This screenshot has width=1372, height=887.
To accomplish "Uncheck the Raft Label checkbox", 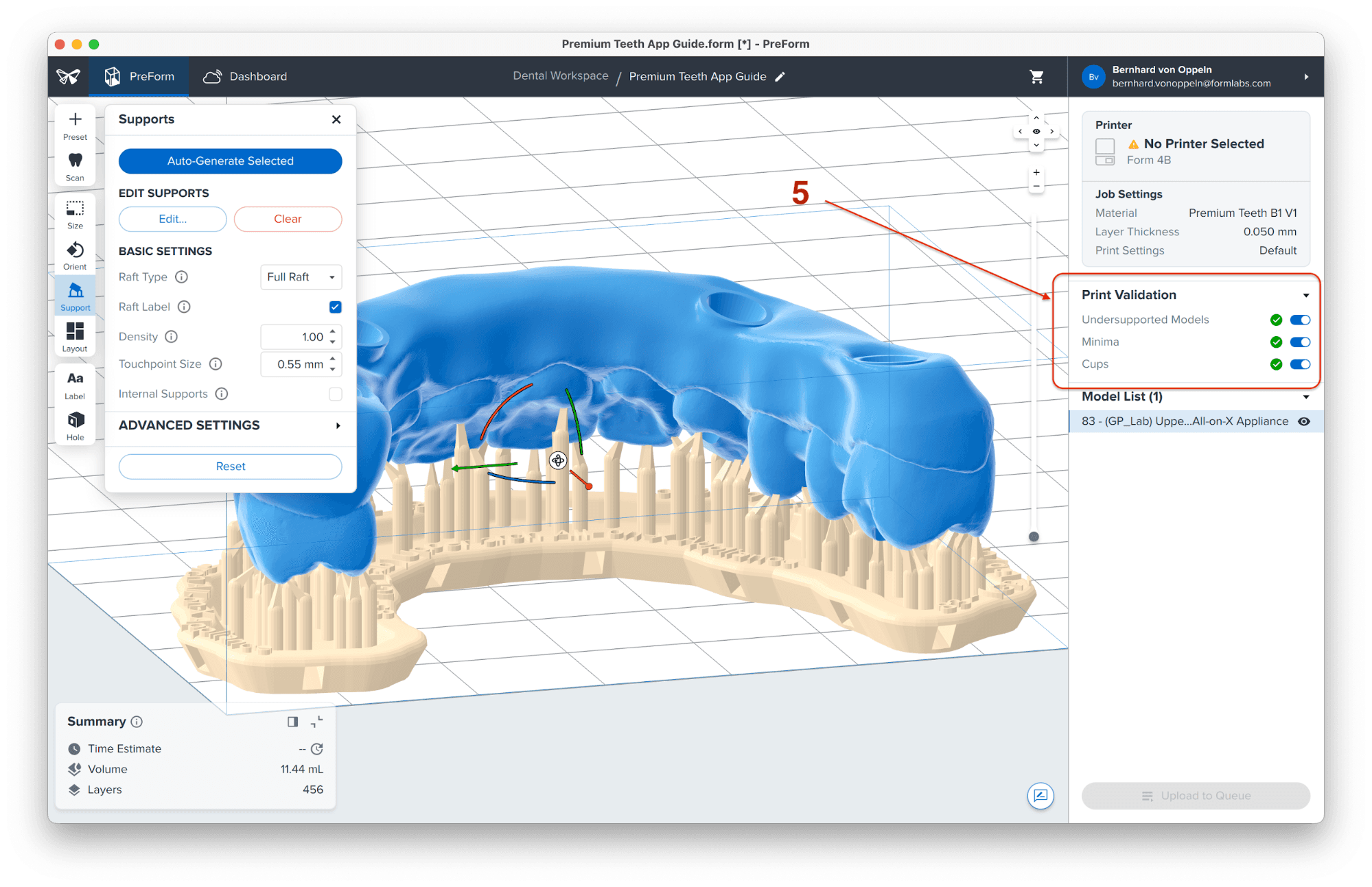I will point(335,307).
